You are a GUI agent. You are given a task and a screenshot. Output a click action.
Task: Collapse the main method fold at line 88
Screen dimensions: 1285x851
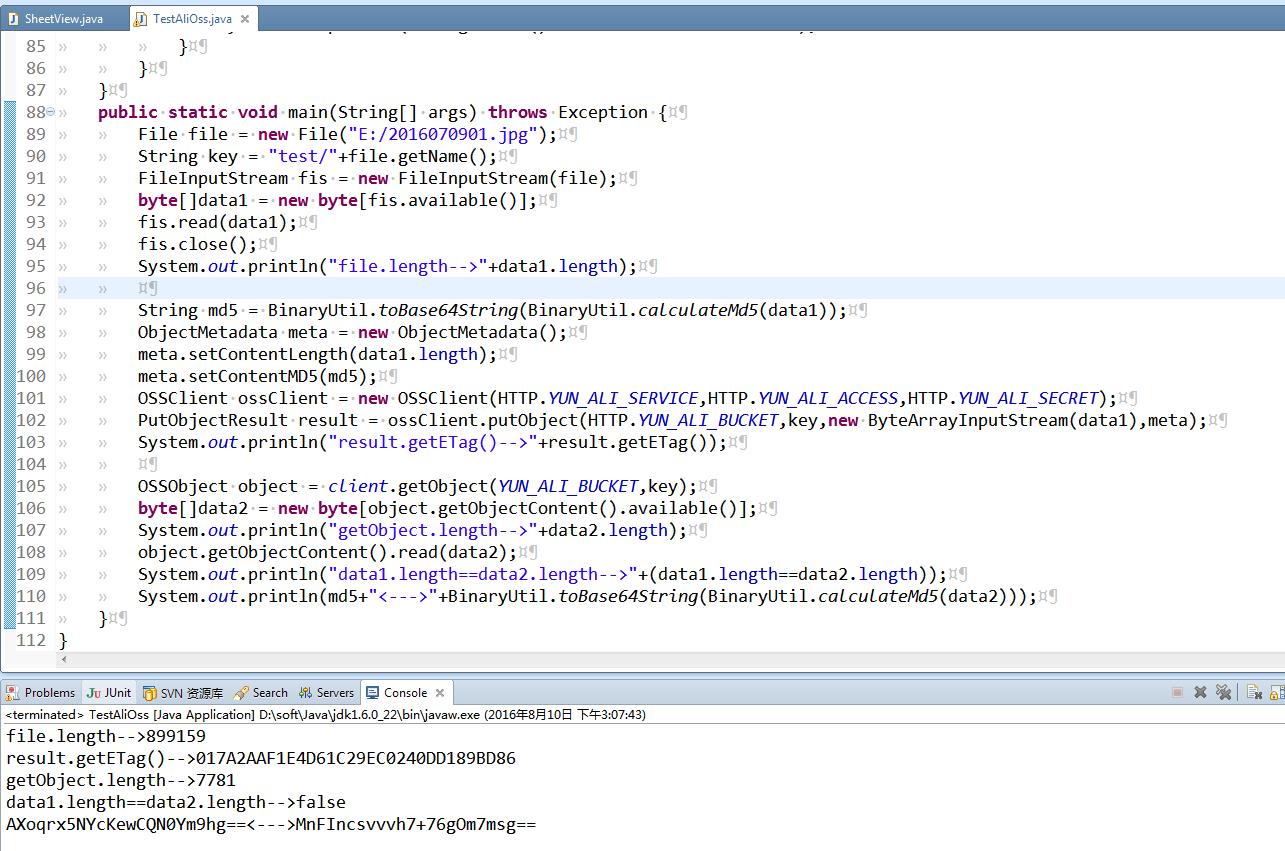[50, 113]
